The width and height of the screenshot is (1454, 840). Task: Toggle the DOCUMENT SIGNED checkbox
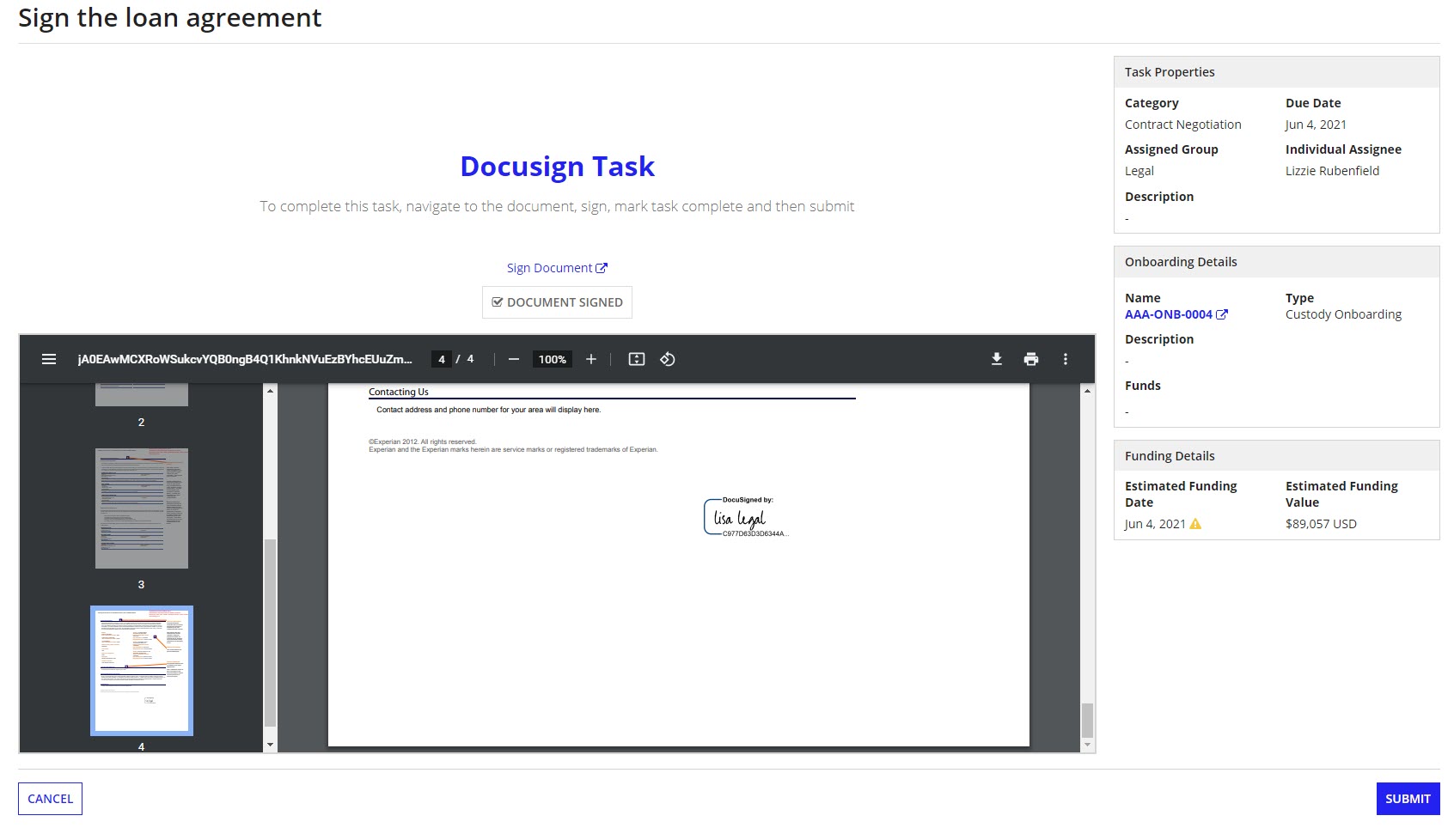[x=557, y=302]
